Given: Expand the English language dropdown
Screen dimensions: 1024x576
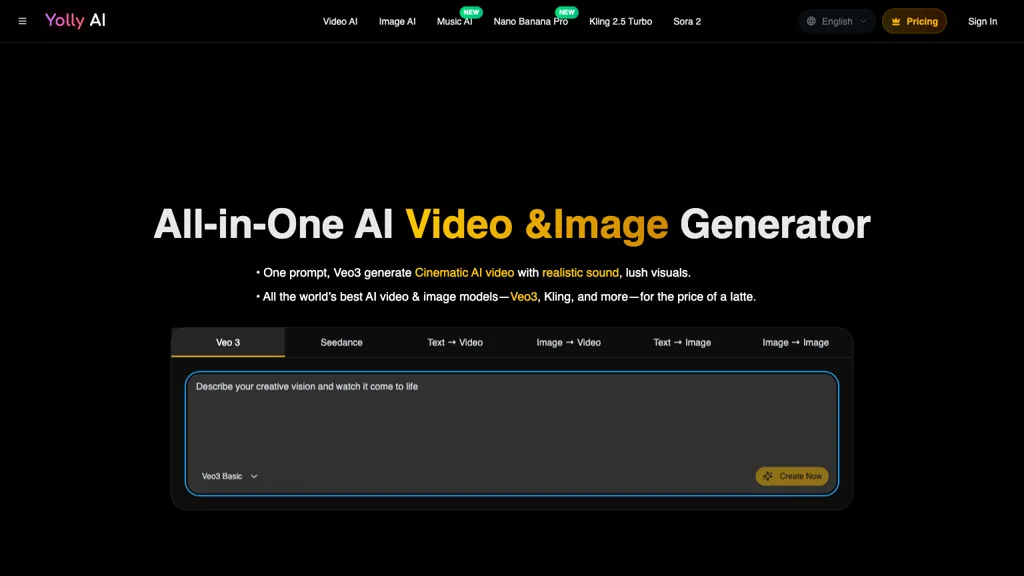Looking at the screenshot, I should point(837,21).
